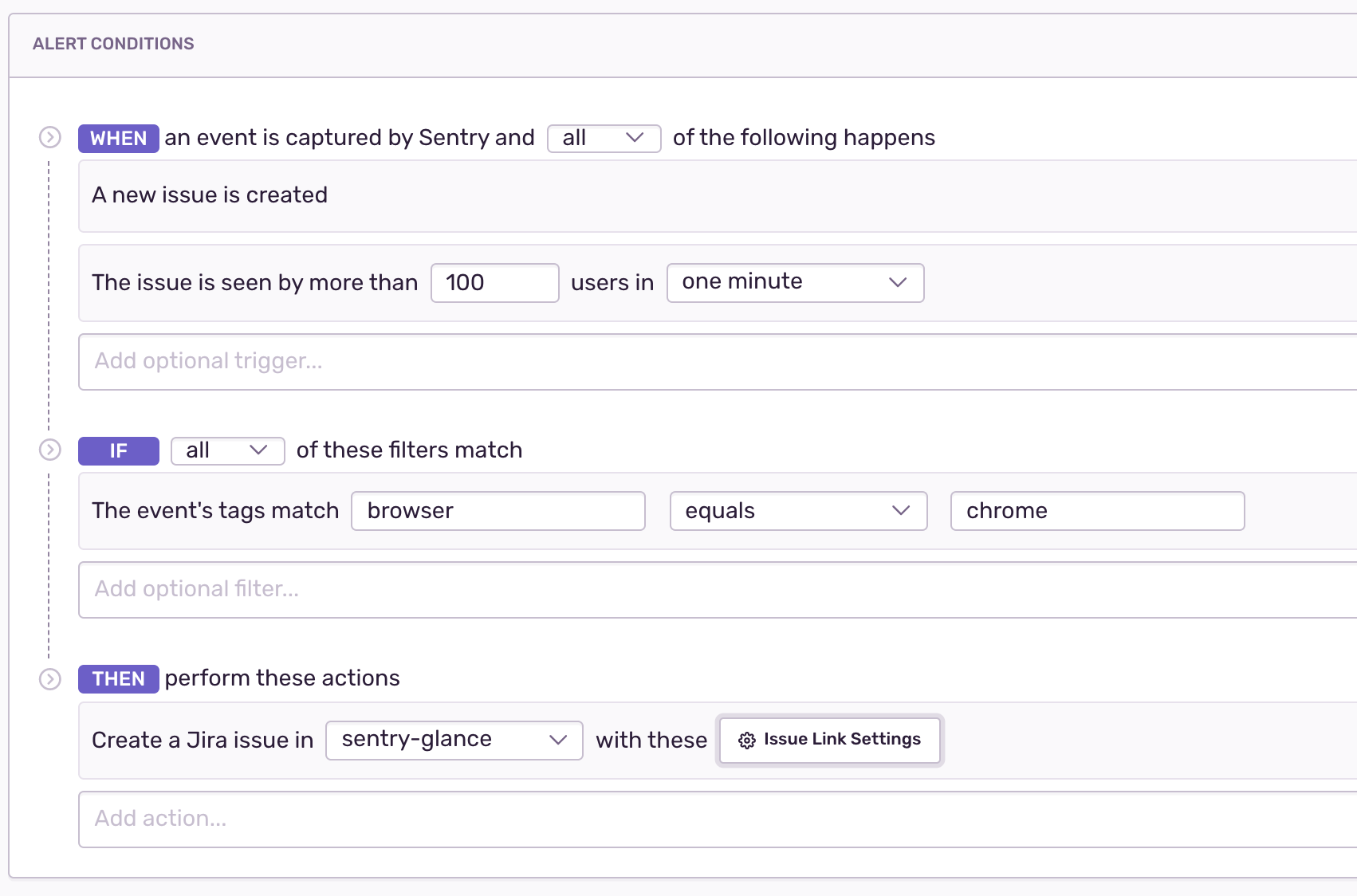The image size is (1357, 896).
Task: Click the ALERT CONDITIONS panel header
Action: pyautogui.click(x=113, y=44)
